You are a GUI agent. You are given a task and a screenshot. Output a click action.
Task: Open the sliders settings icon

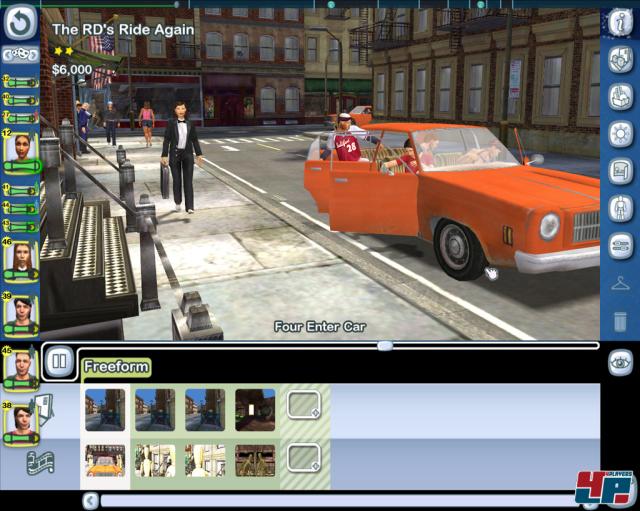(620, 246)
